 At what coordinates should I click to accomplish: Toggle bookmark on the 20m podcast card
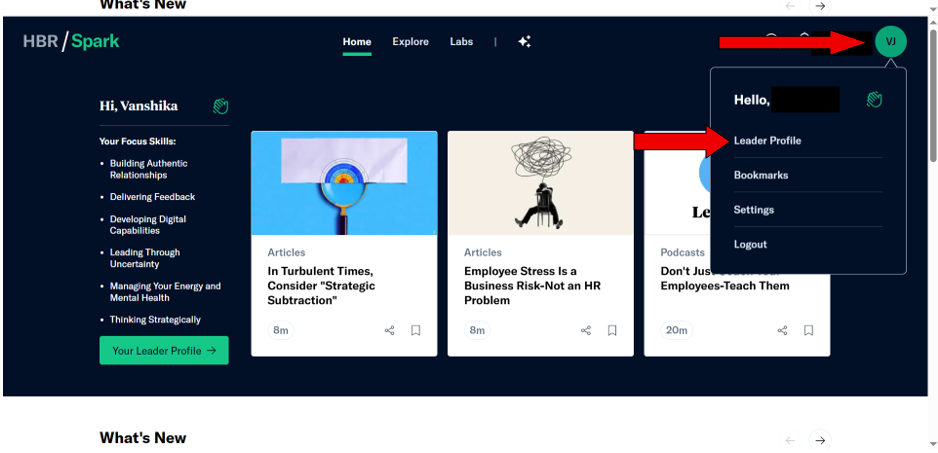point(809,330)
